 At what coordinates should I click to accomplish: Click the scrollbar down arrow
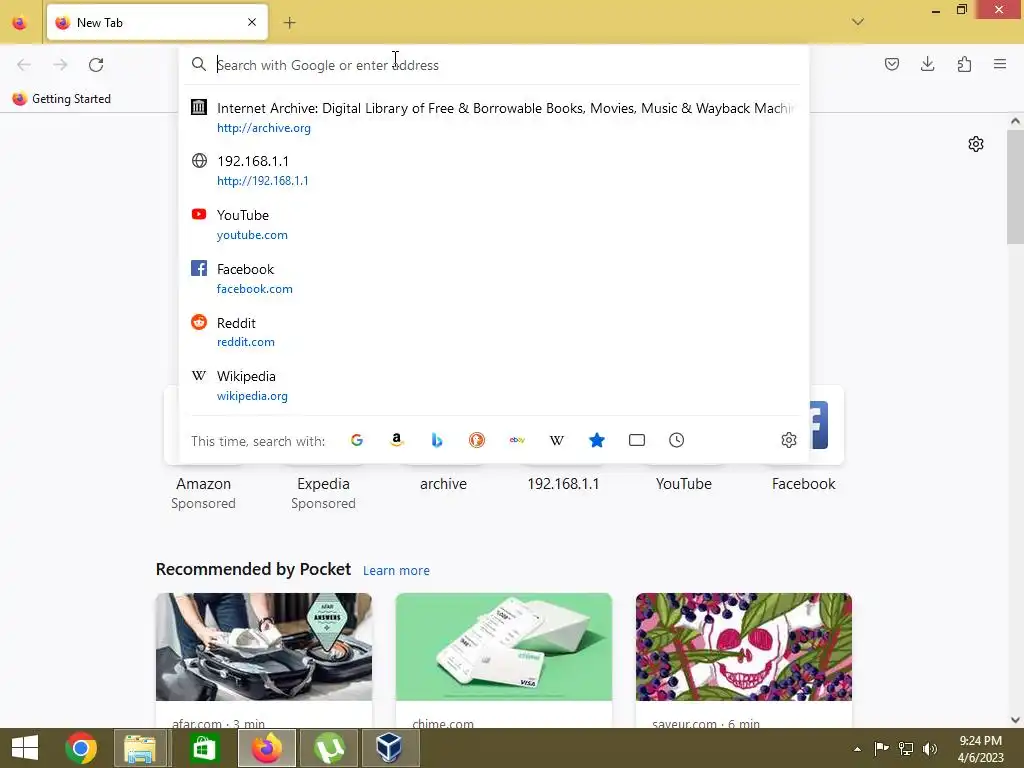tap(1015, 720)
